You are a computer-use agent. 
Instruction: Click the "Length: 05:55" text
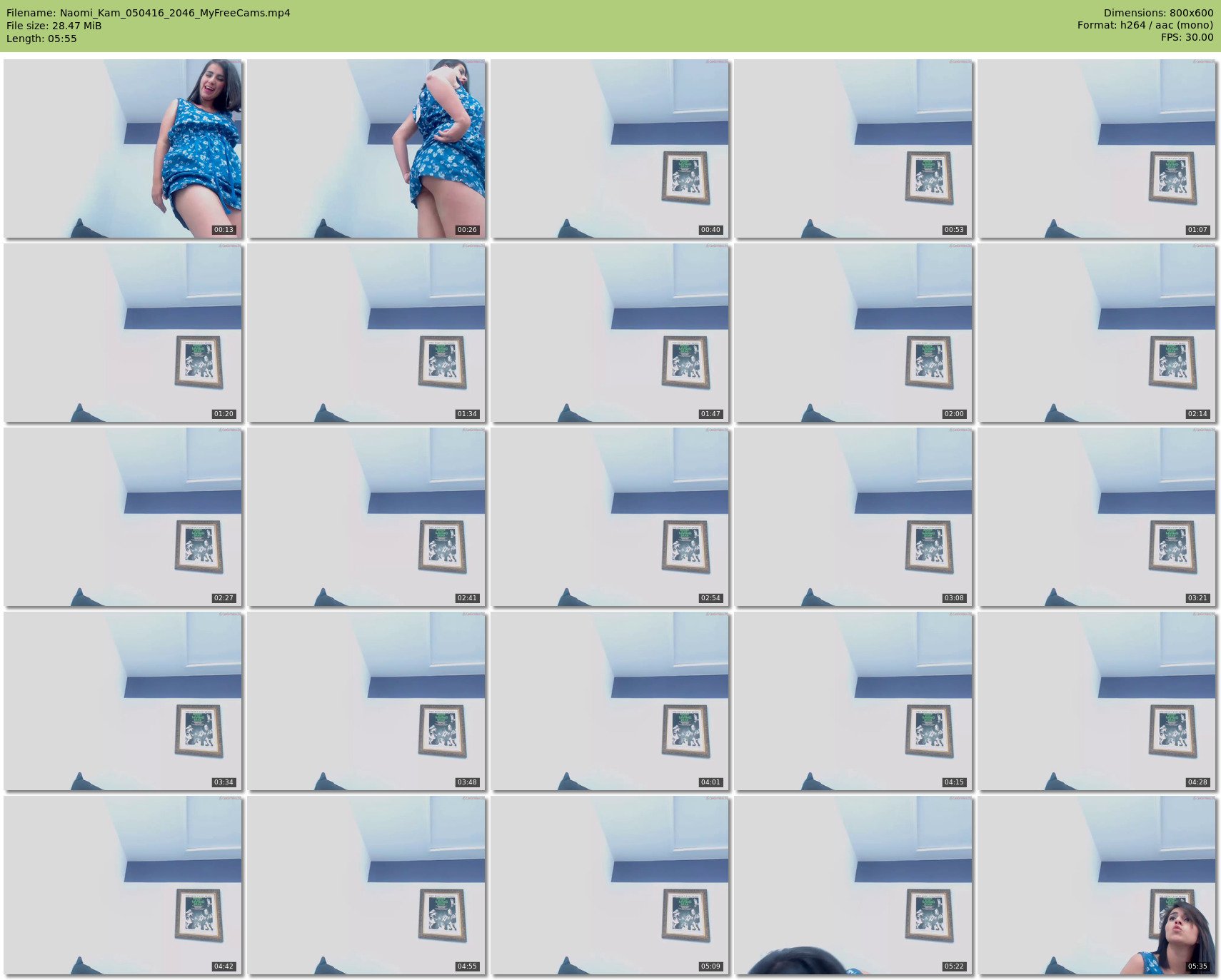click(41, 39)
